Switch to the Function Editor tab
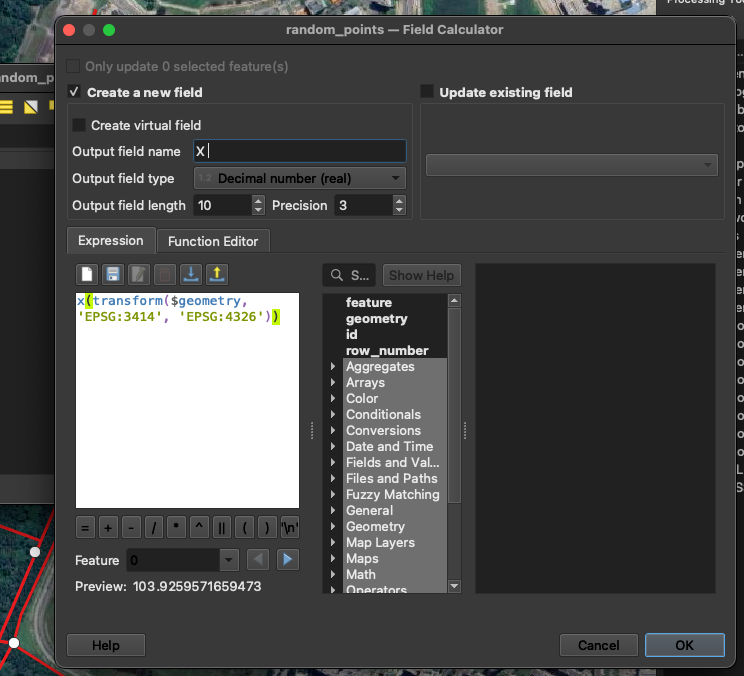This screenshot has height=676, width=744. tap(212, 241)
